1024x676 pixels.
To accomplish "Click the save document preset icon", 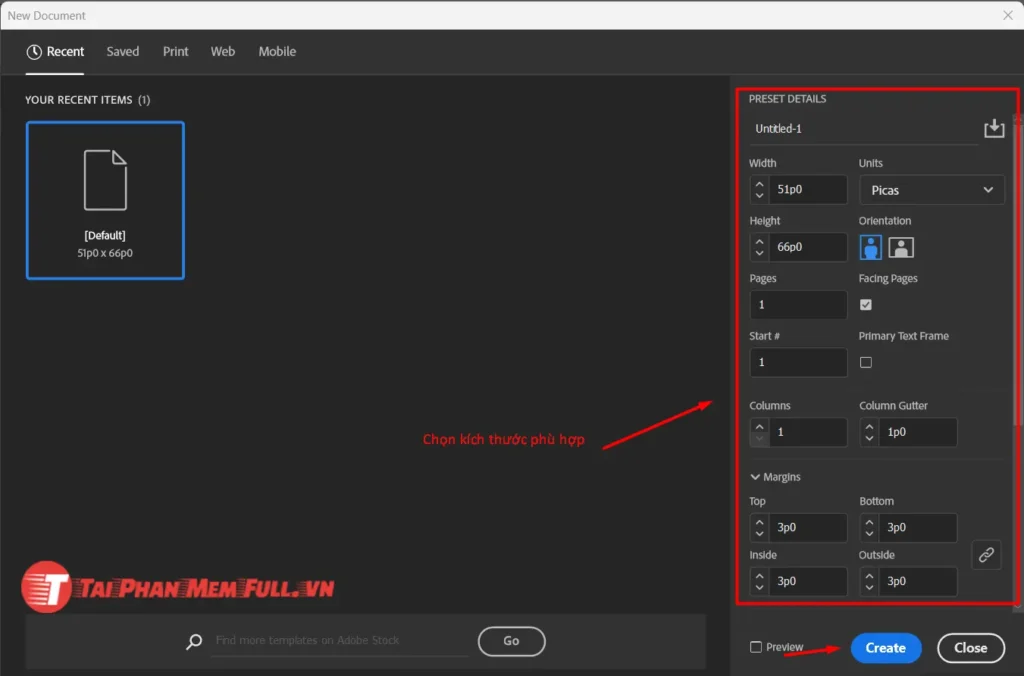I will (994, 127).
